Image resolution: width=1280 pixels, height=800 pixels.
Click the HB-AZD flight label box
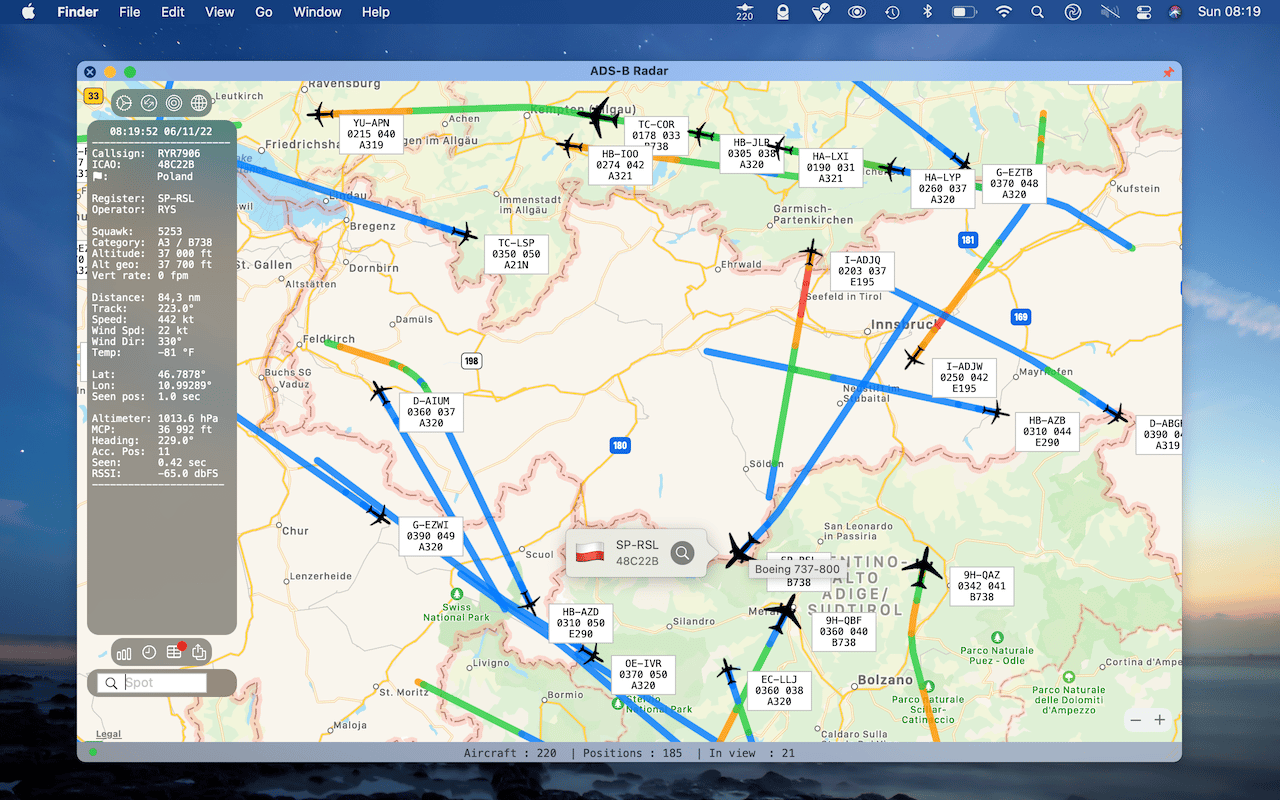[x=580, y=623]
